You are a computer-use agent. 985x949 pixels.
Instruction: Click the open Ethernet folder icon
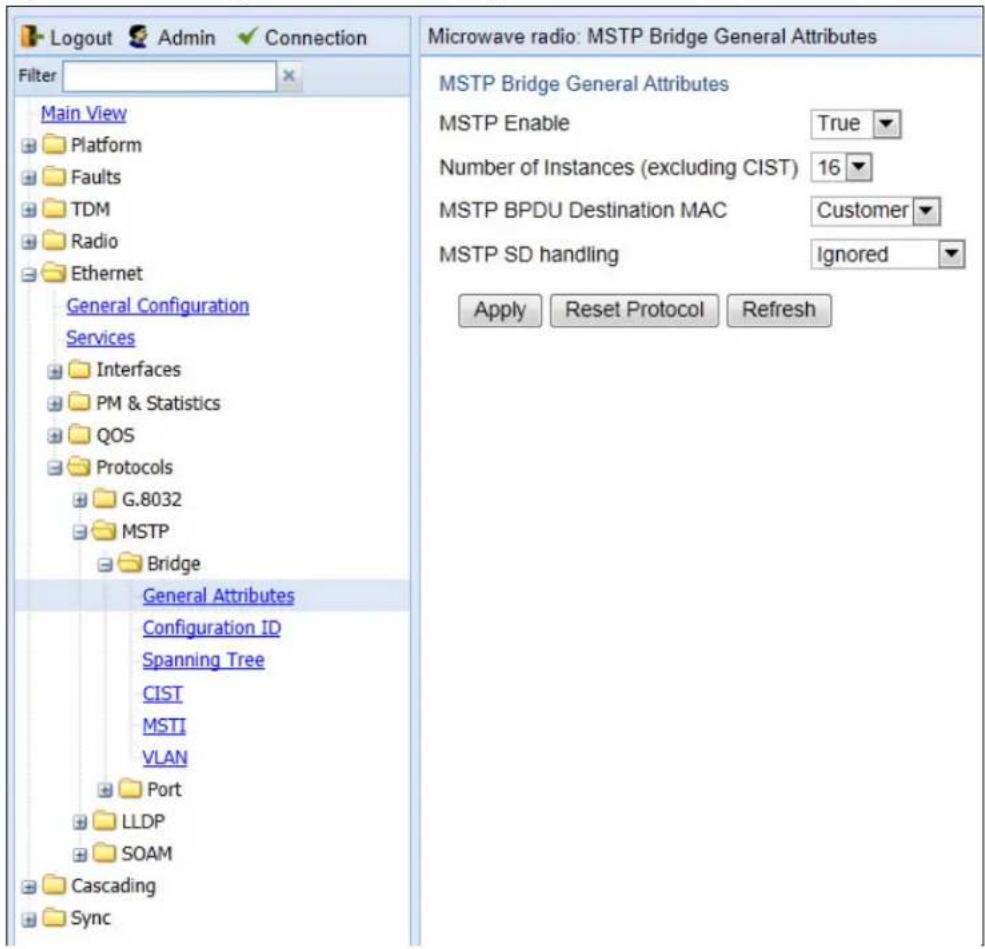pos(54,273)
